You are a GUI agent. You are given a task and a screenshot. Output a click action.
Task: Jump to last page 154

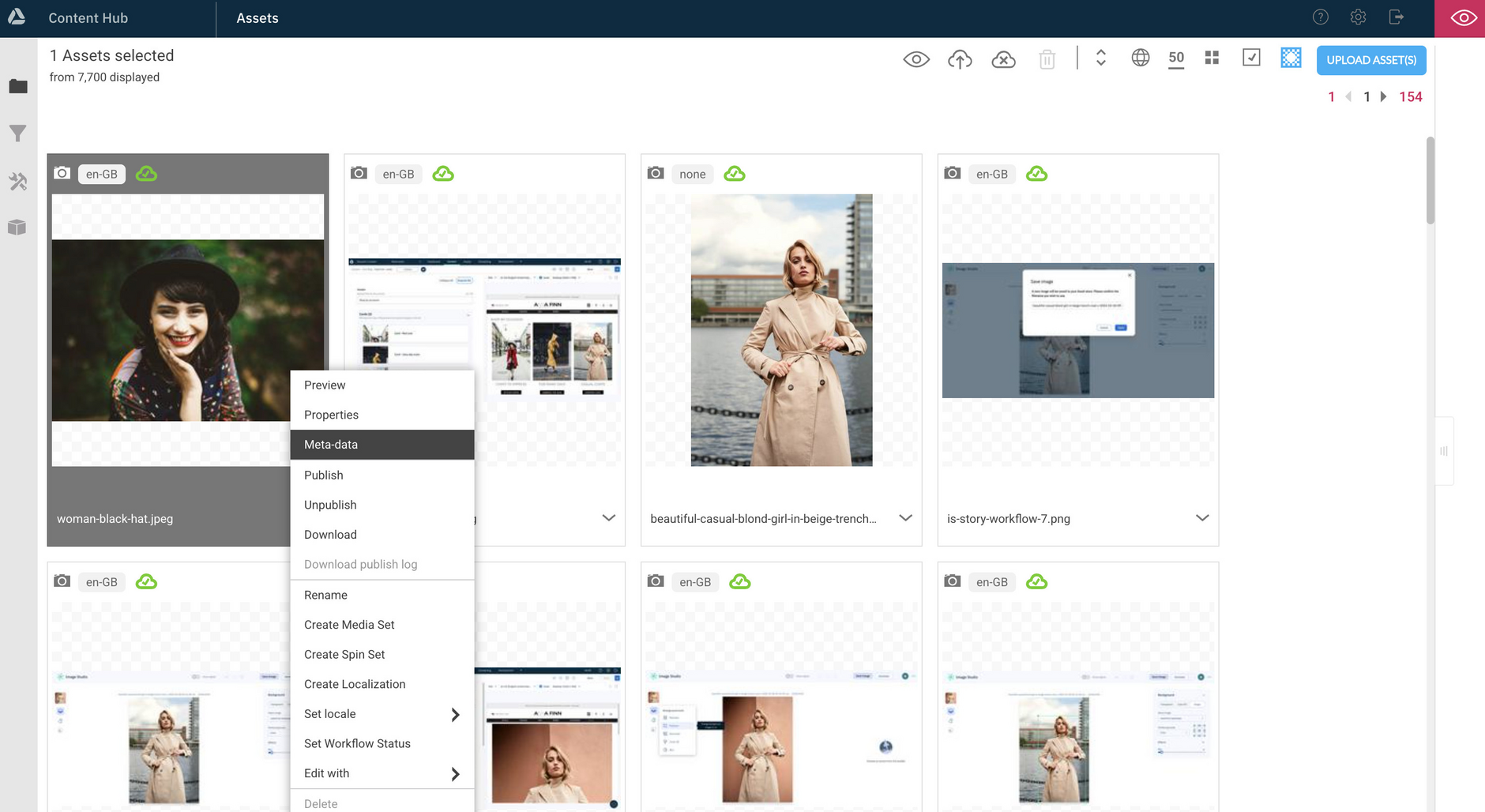(x=1410, y=96)
